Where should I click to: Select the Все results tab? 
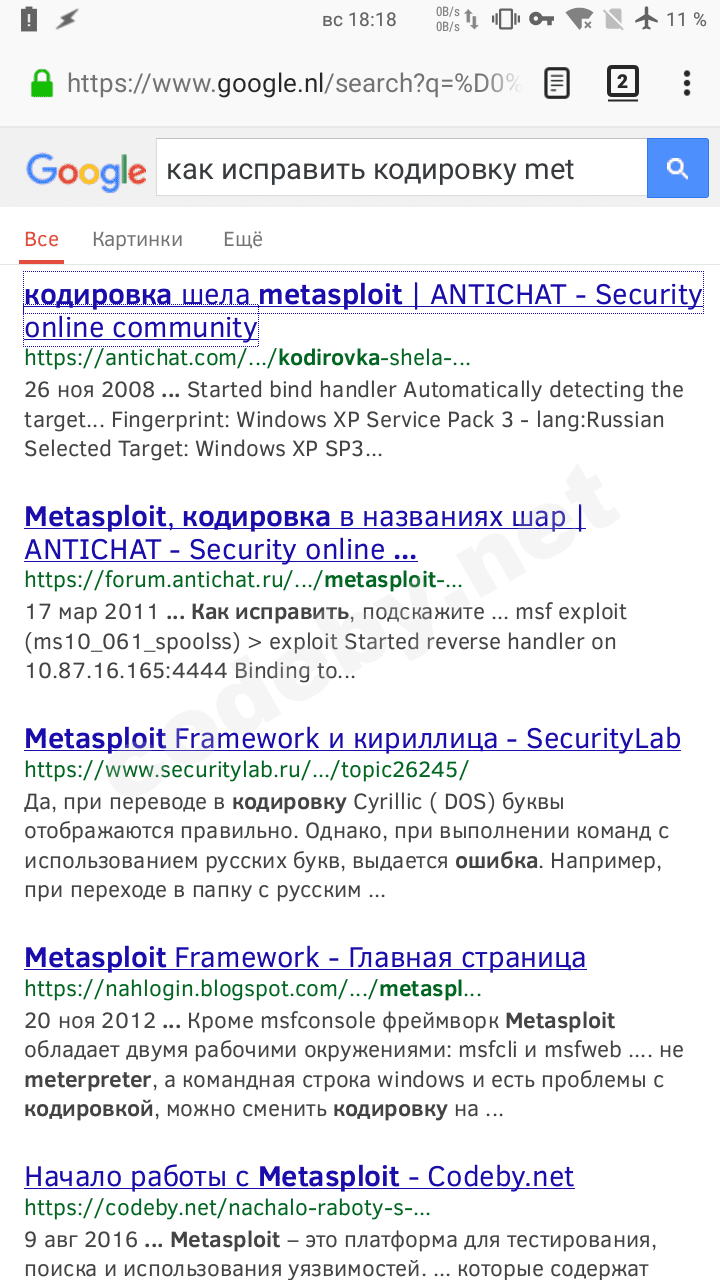[x=42, y=239]
